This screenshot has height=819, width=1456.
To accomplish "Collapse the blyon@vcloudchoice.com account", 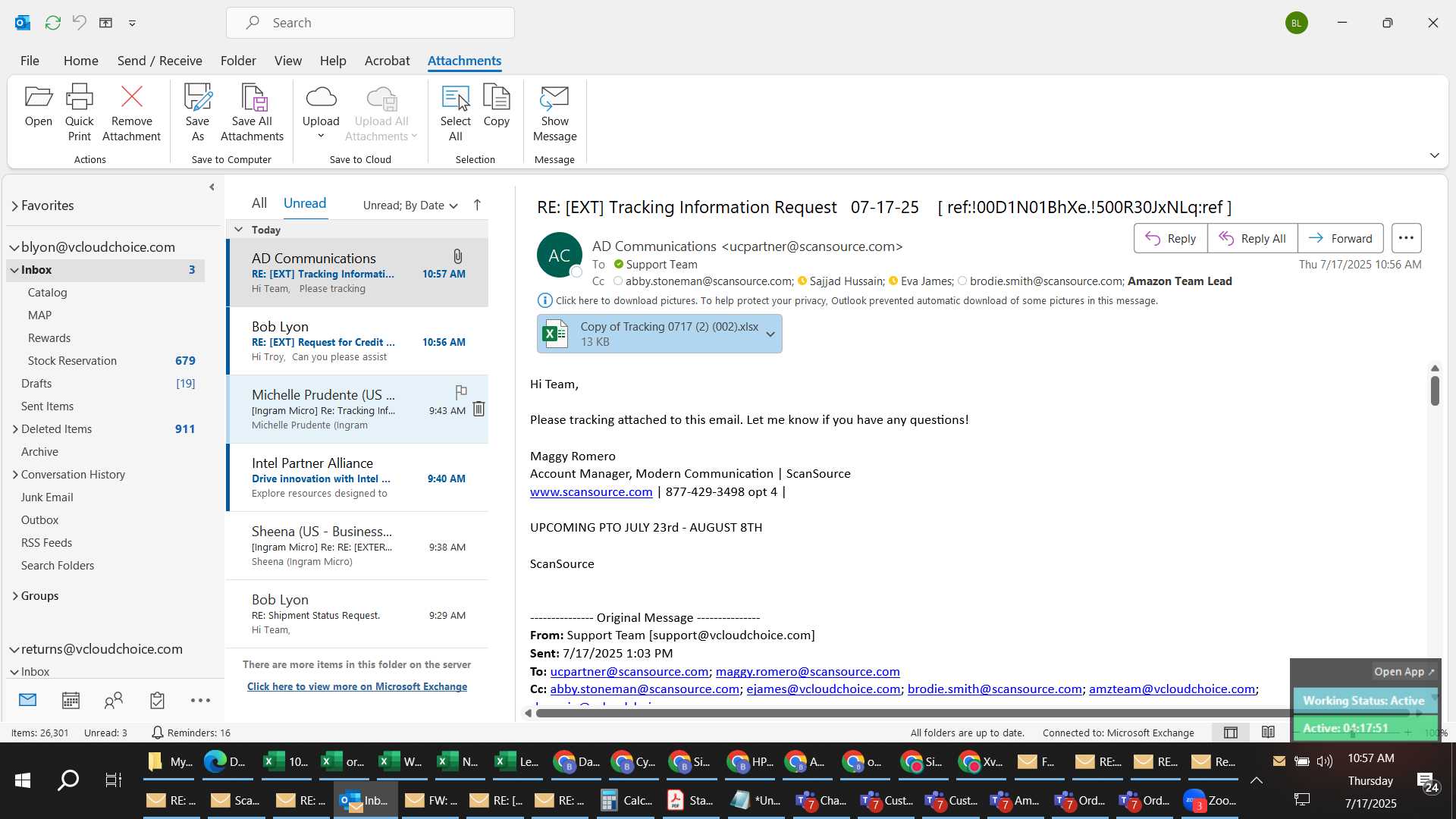I will pyautogui.click(x=14, y=247).
